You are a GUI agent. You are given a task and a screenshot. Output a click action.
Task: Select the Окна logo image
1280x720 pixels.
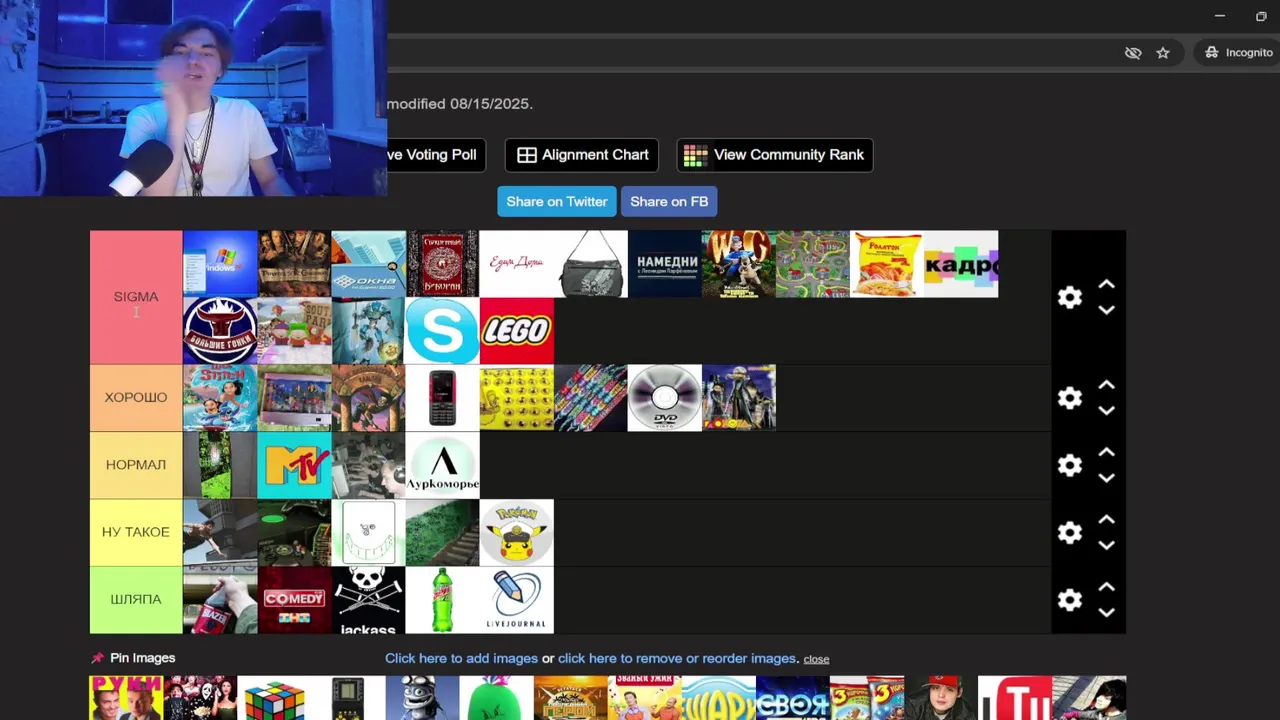point(368,264)
